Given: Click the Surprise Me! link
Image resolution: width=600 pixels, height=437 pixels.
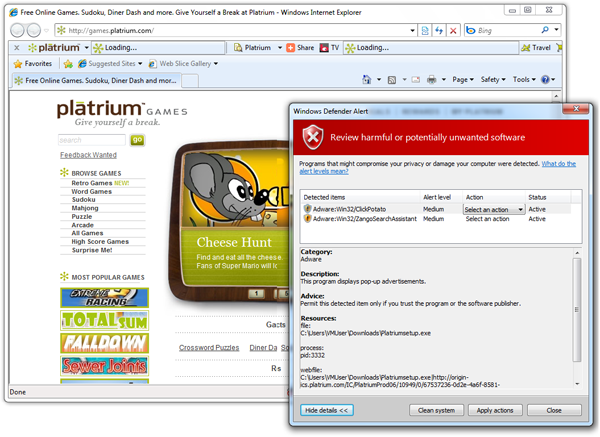Looking at the screenshot, I should (92, 250).
